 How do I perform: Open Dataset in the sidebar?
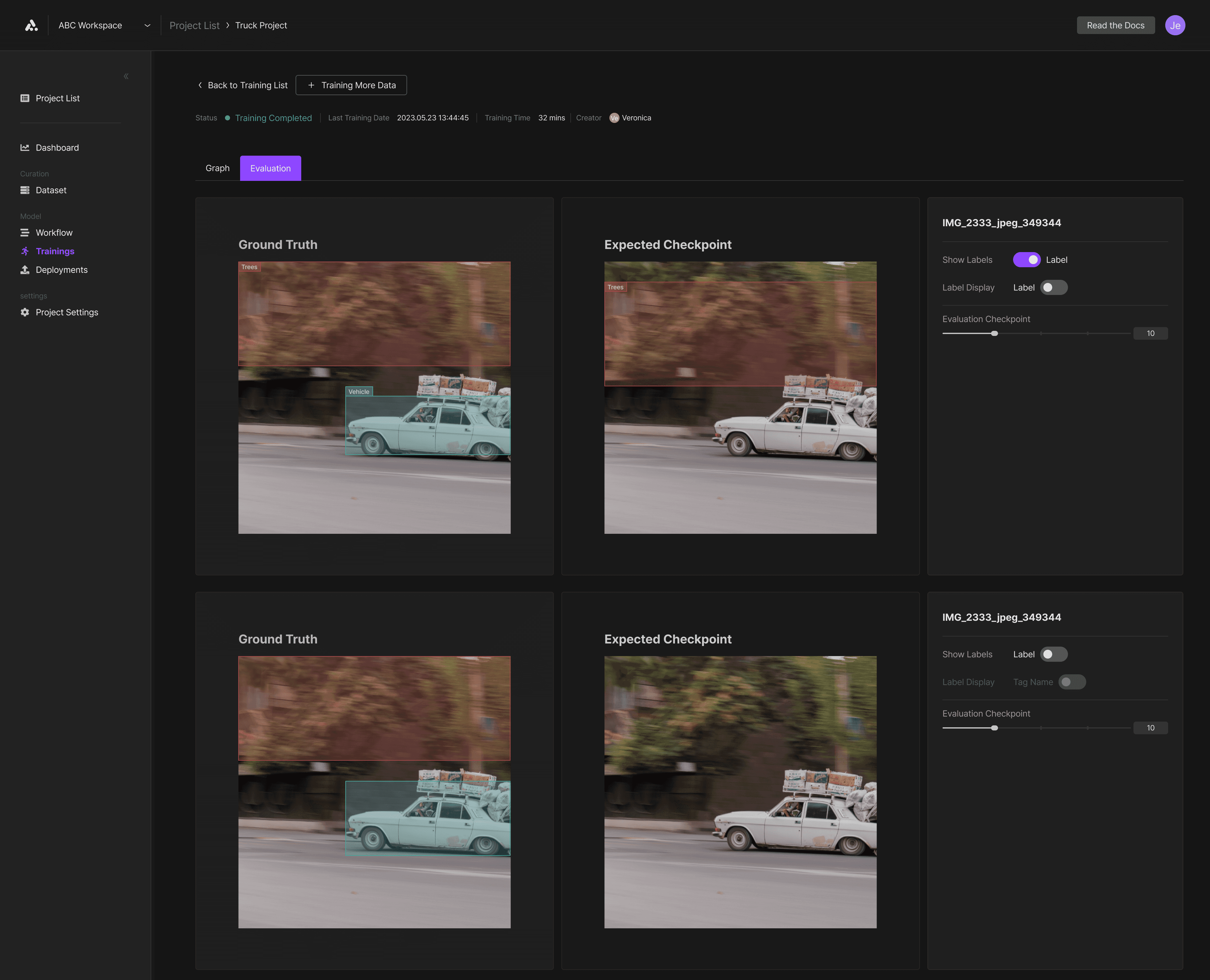point(51,190)
